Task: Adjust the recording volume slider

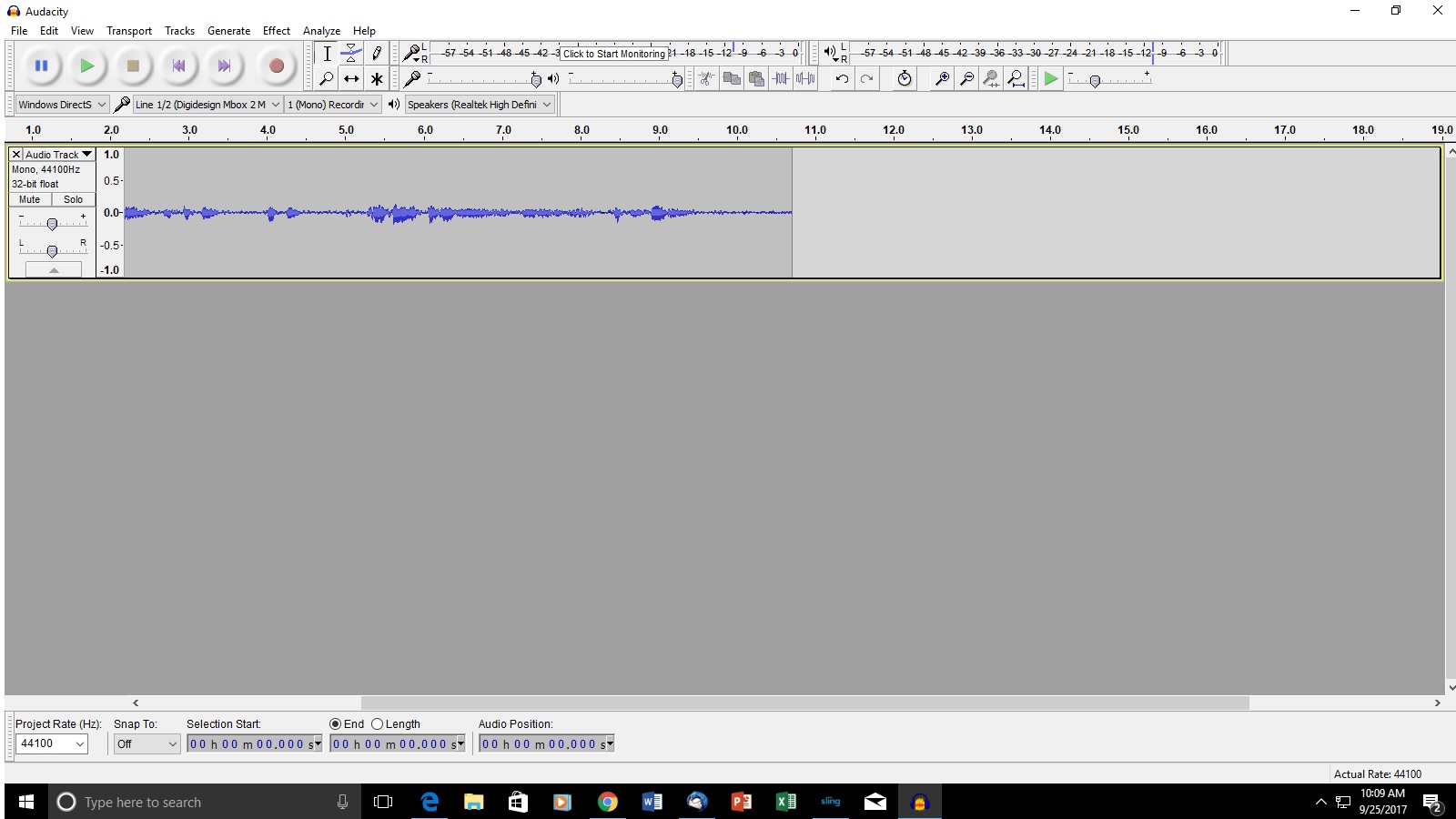Action: click(x=536, y=80)
